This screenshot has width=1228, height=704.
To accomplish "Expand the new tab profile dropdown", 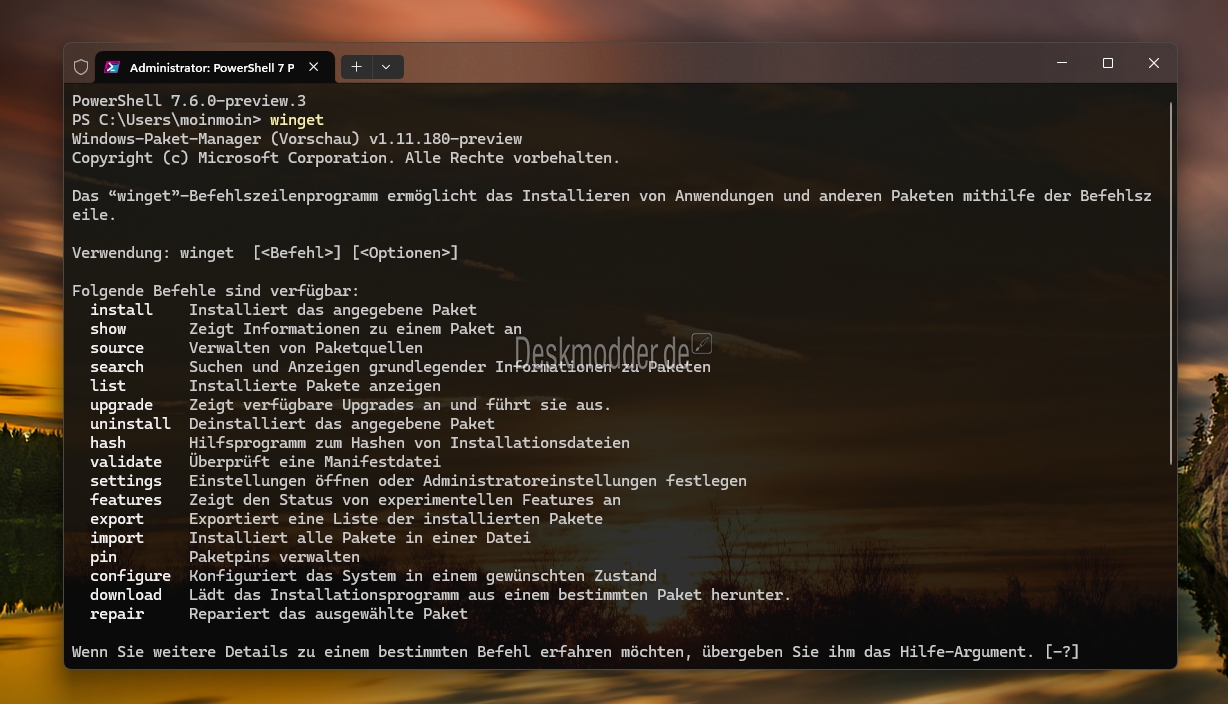I will point(387,67).
